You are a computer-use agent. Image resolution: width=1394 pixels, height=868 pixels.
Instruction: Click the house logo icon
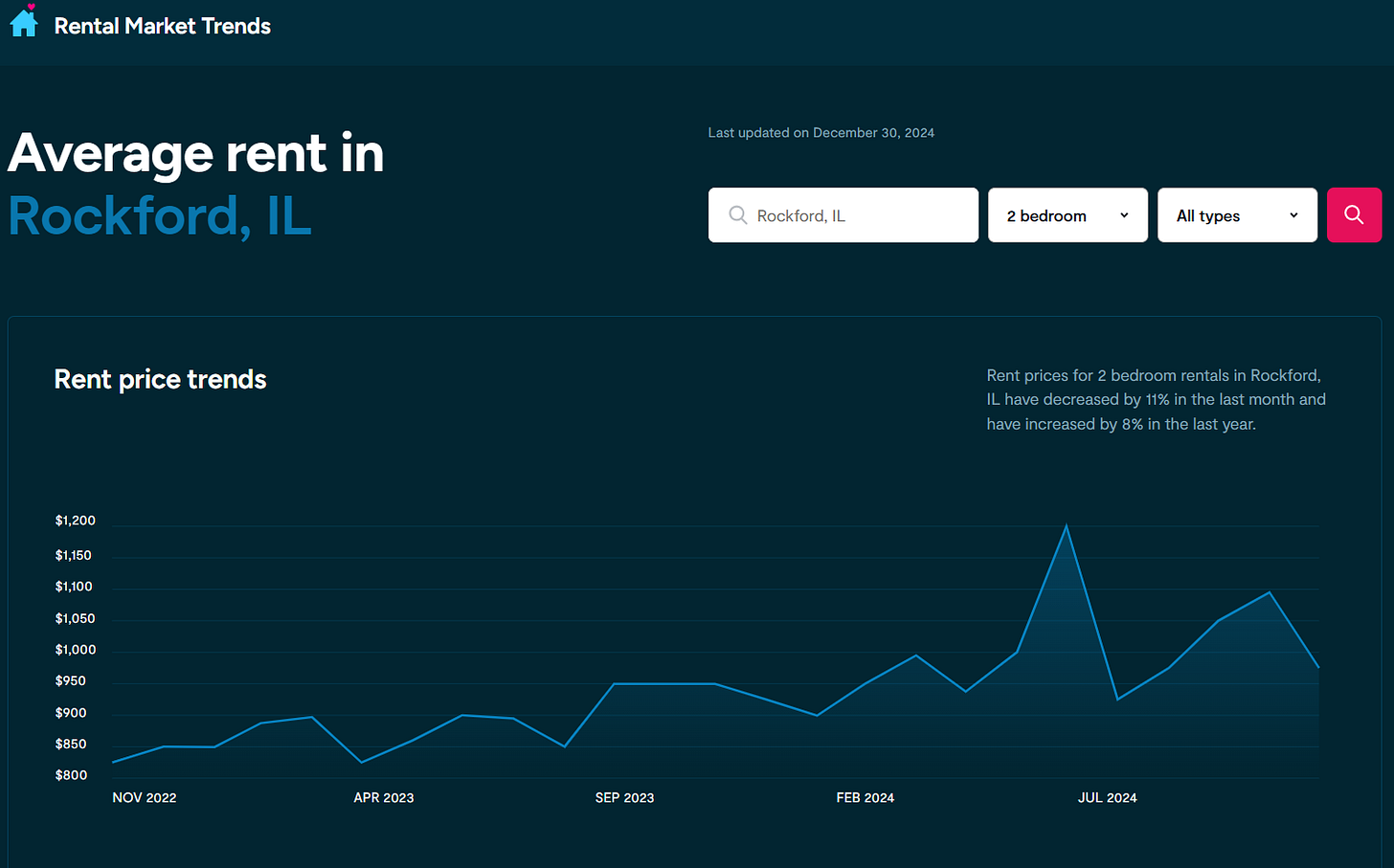point(24,21)
